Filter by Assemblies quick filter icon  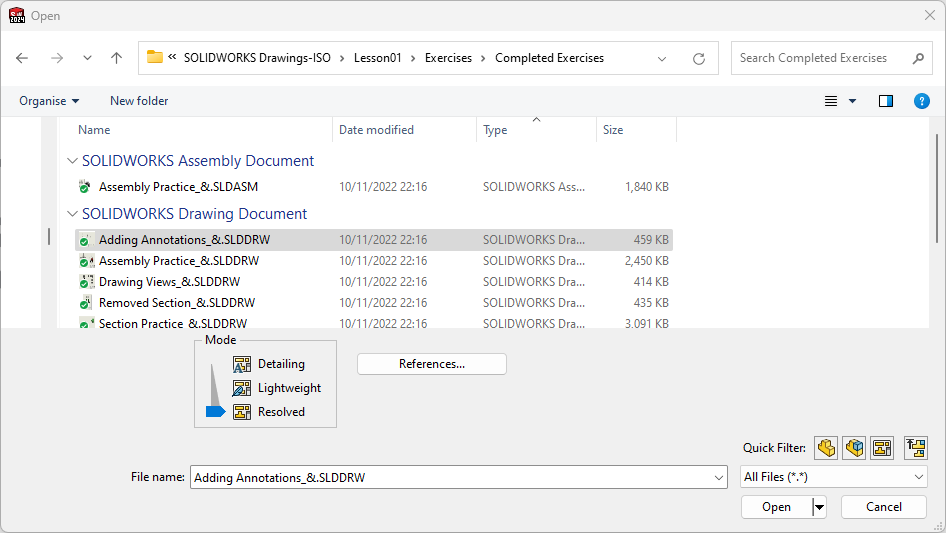(x=854, y=448)
